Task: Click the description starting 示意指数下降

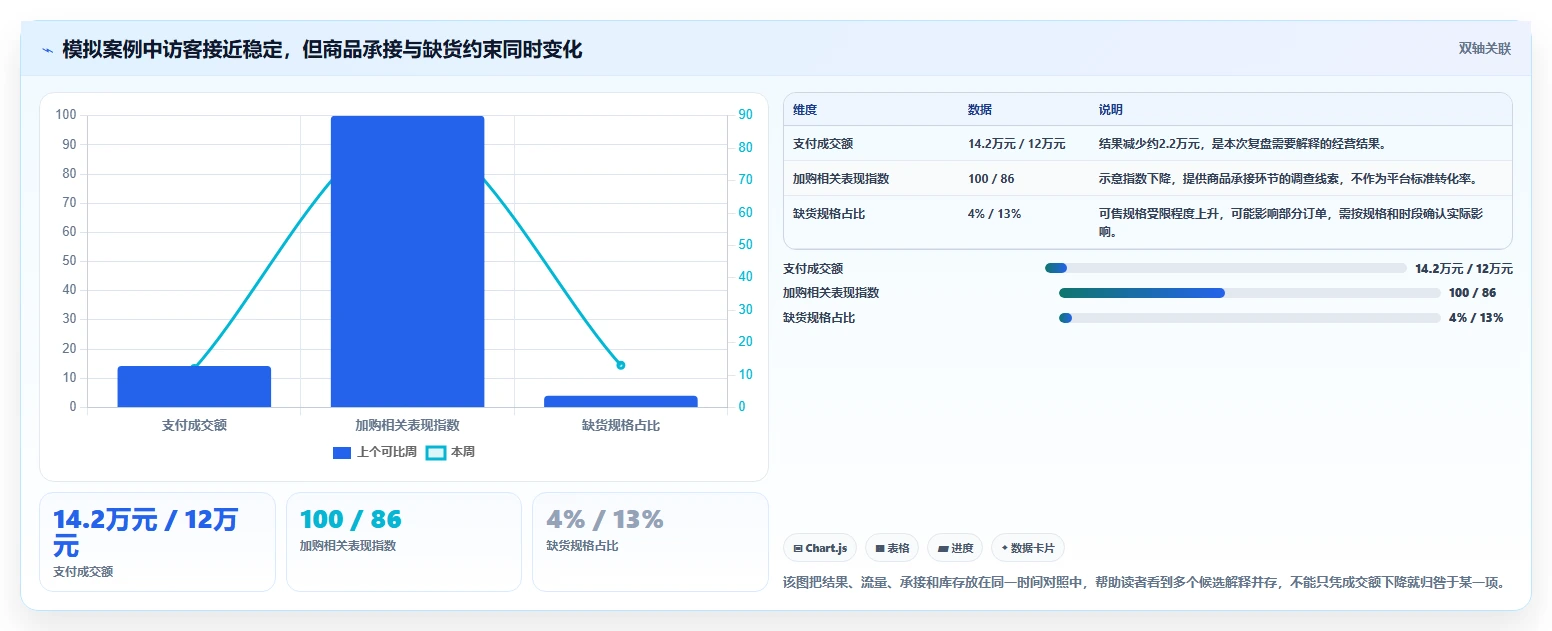Action: coord(1288,178)
